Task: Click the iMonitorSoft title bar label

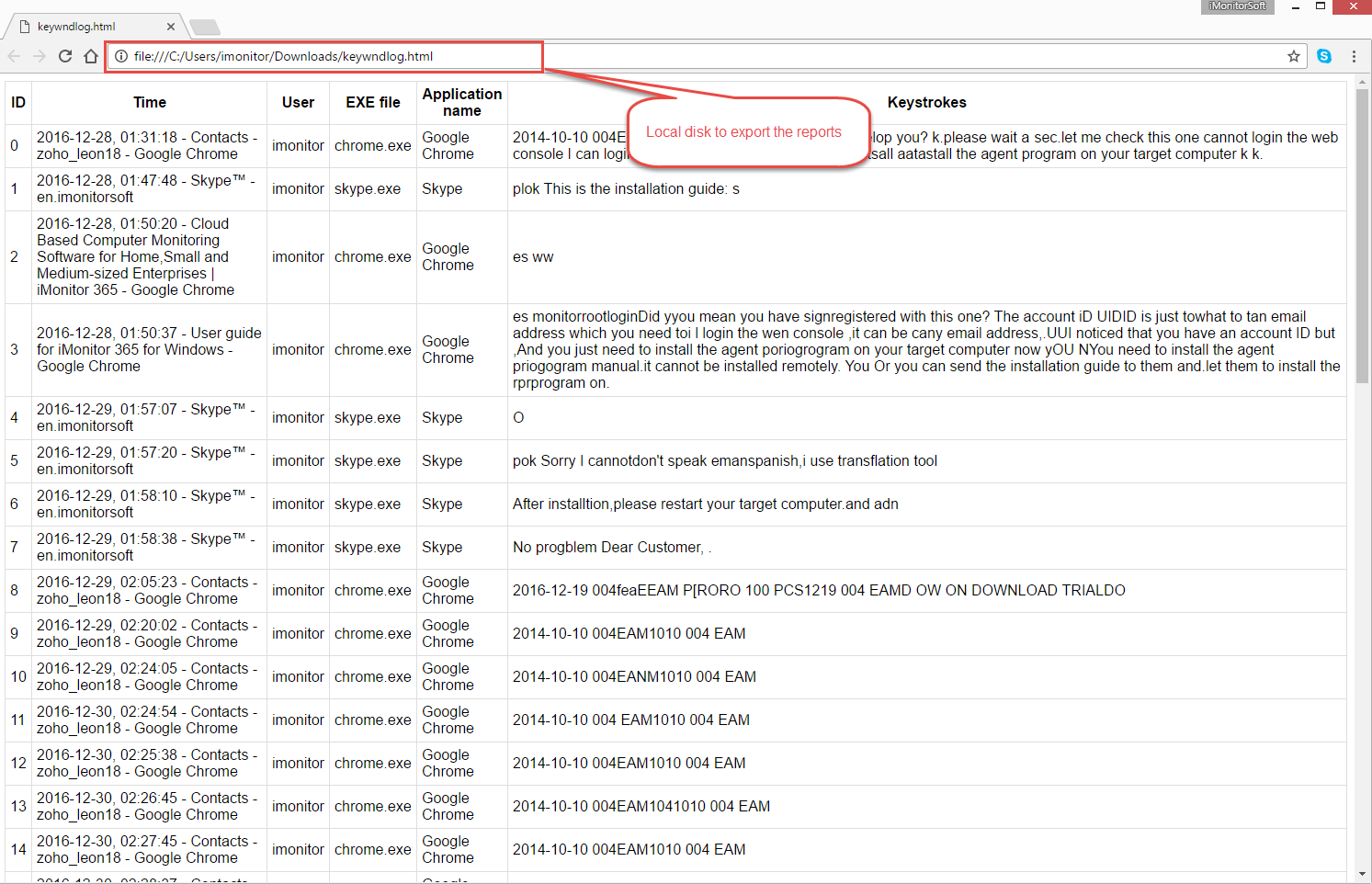Action: pos(1237,6)
